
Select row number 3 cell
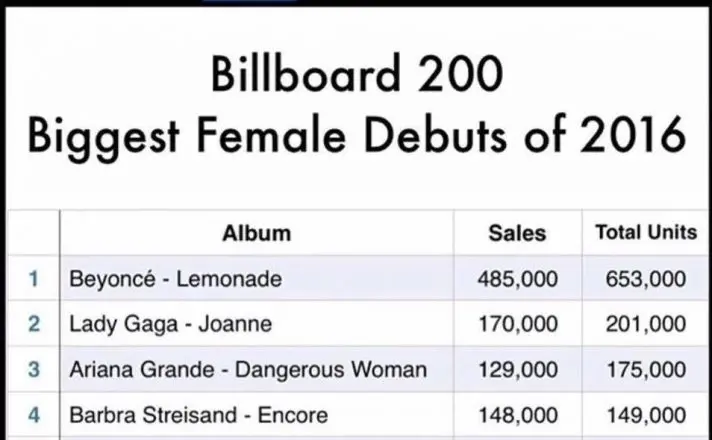point(34,369)
